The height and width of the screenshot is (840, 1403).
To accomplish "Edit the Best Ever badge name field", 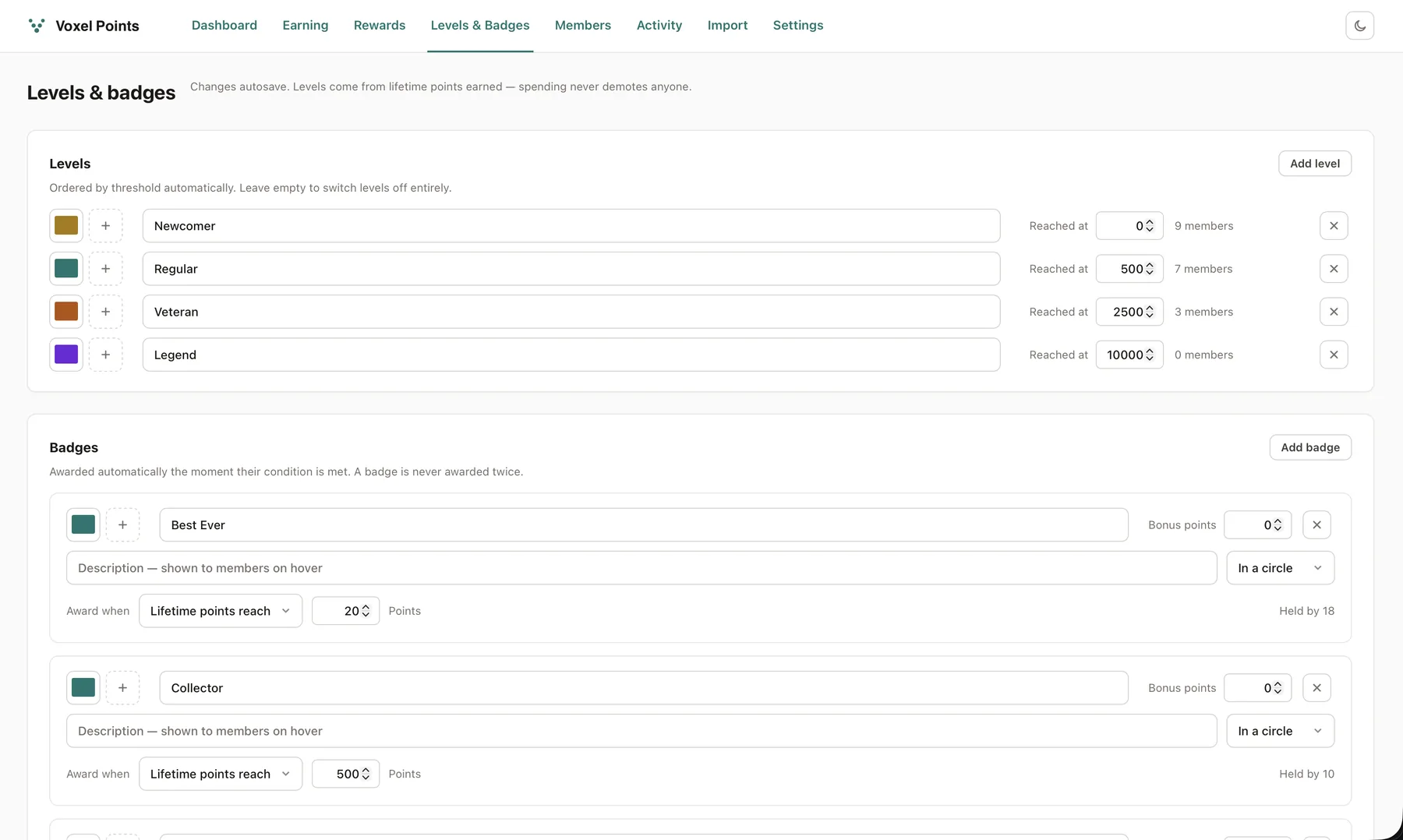I will coord(644,525).
